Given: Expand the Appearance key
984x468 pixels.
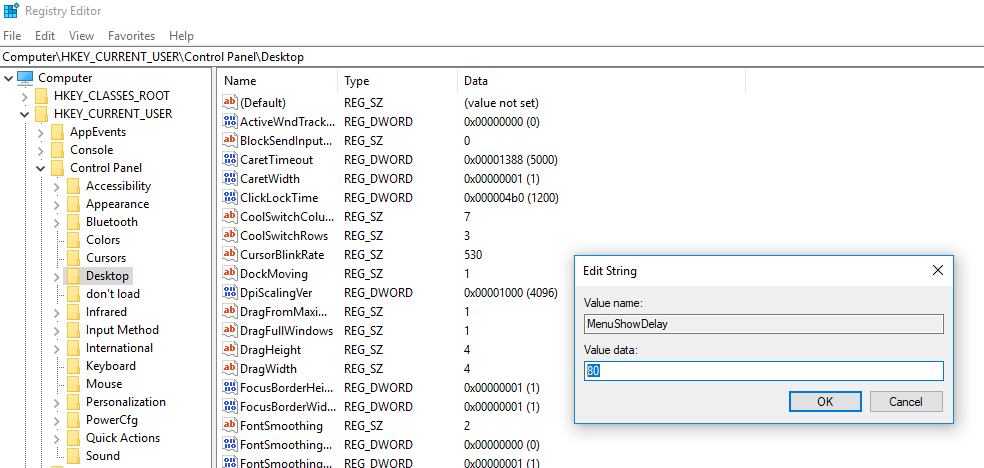Looking at the screenshot, I should coord(56,205).
